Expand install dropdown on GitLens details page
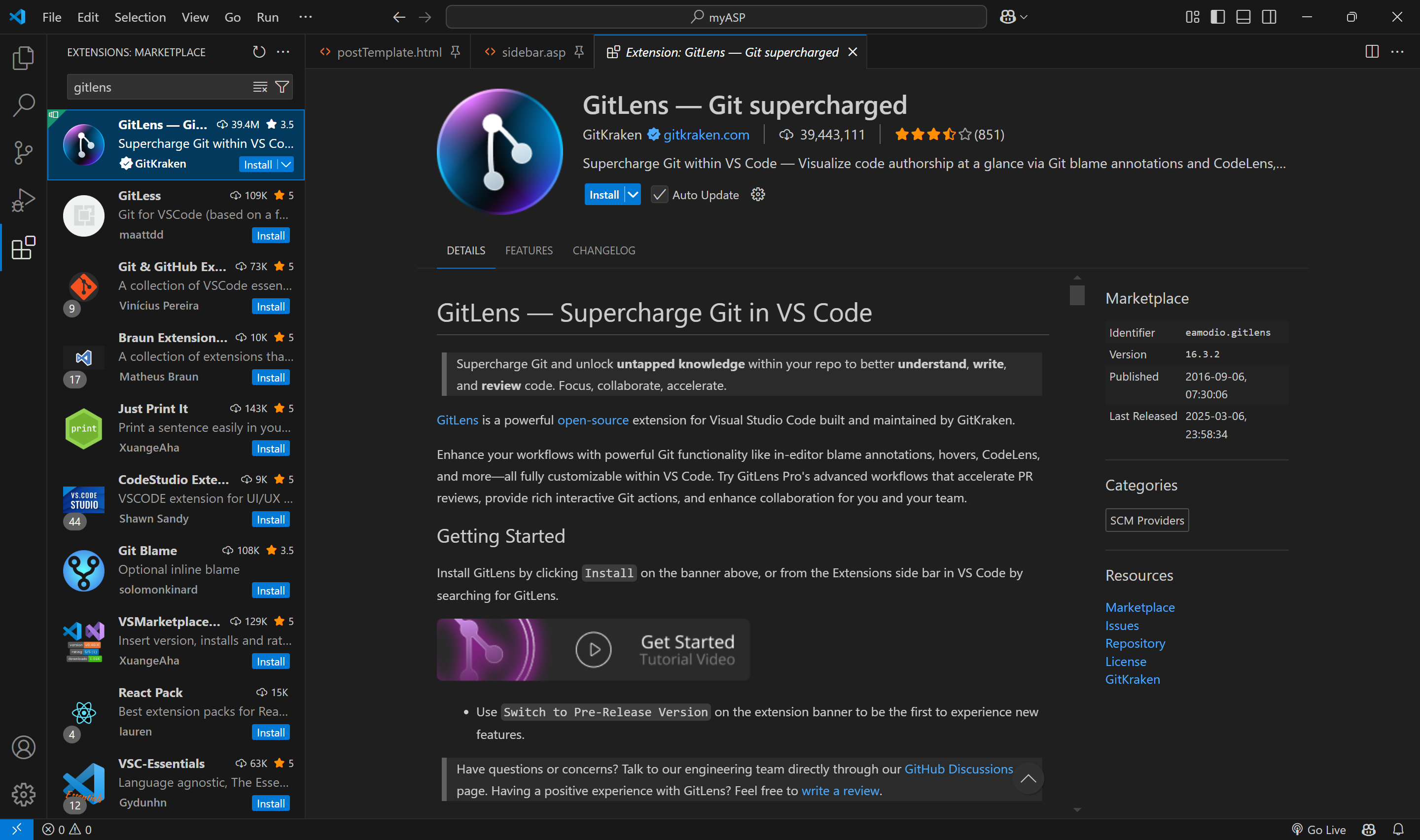 [x=633, y=195]
